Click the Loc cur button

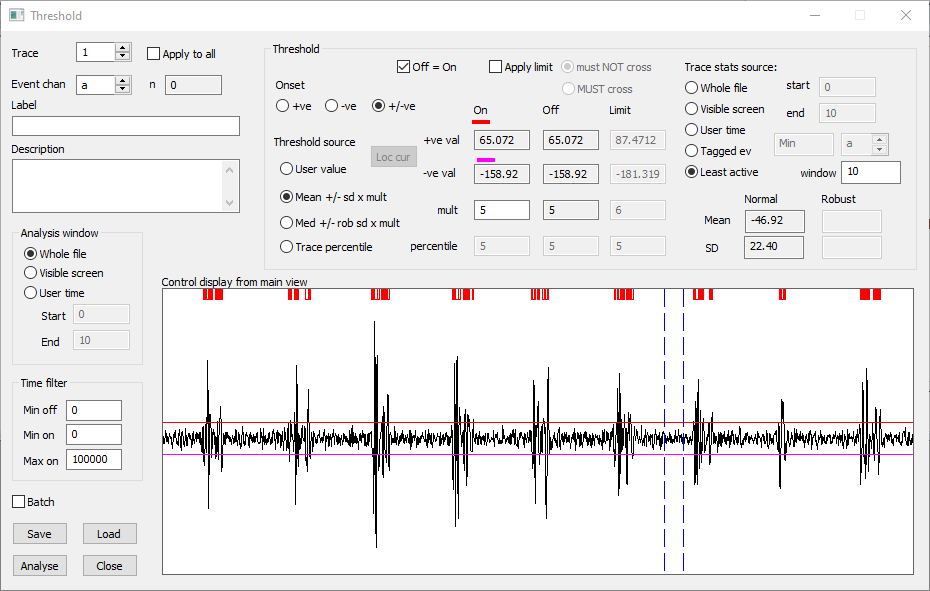393,156
